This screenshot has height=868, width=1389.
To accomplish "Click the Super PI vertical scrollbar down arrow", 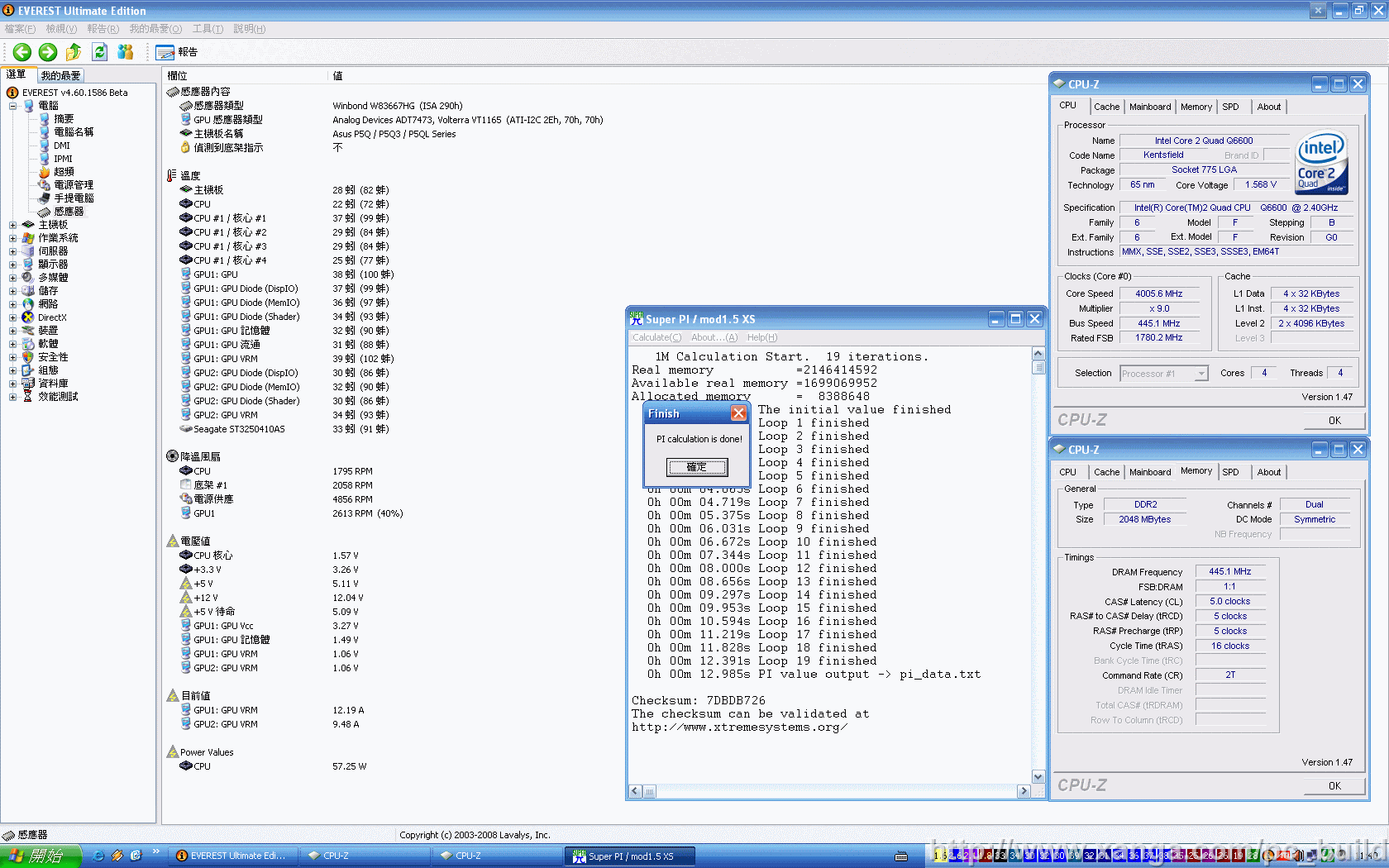I will click(x=1038, y=776).
